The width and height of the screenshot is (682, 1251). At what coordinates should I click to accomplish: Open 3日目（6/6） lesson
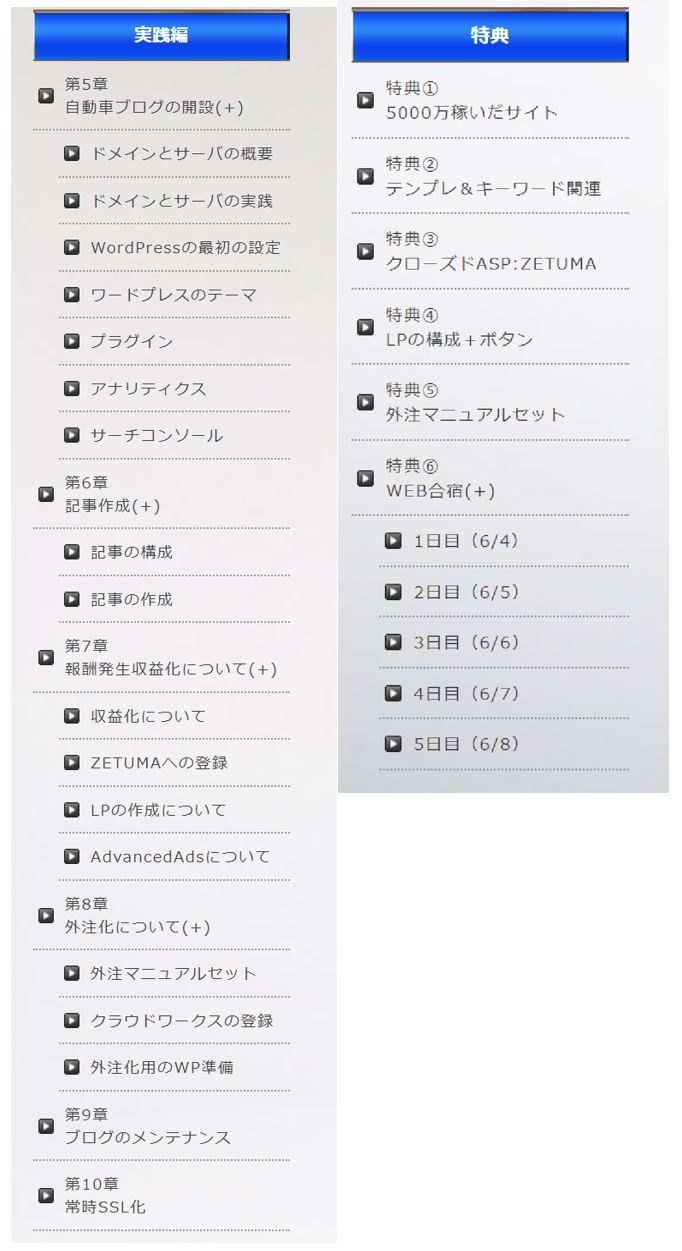(466, 643)
